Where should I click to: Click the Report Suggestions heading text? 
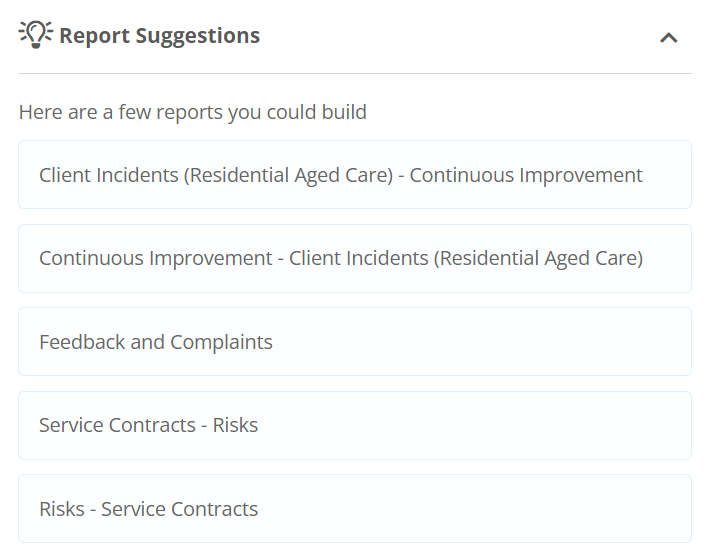click(160, 36)
